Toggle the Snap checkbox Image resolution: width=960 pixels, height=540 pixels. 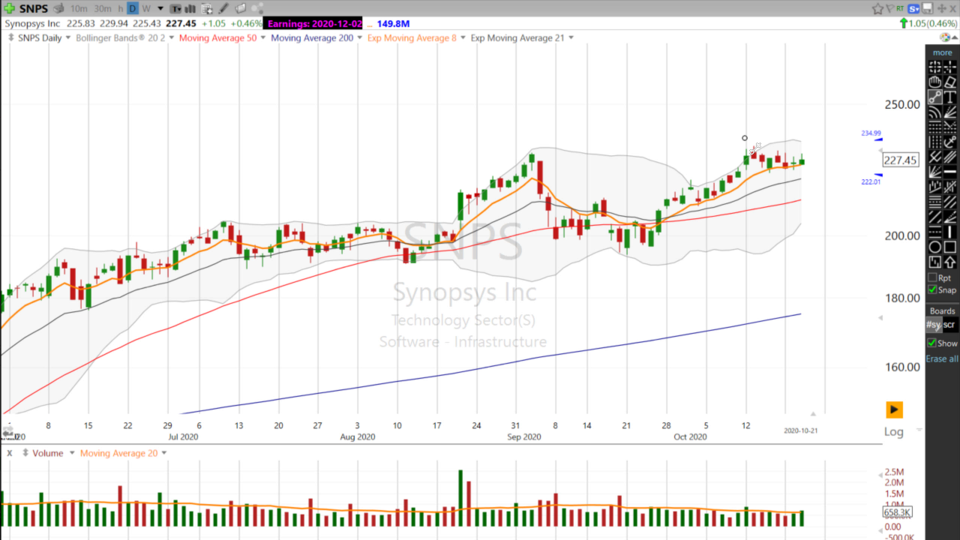(x=932, y=290)
